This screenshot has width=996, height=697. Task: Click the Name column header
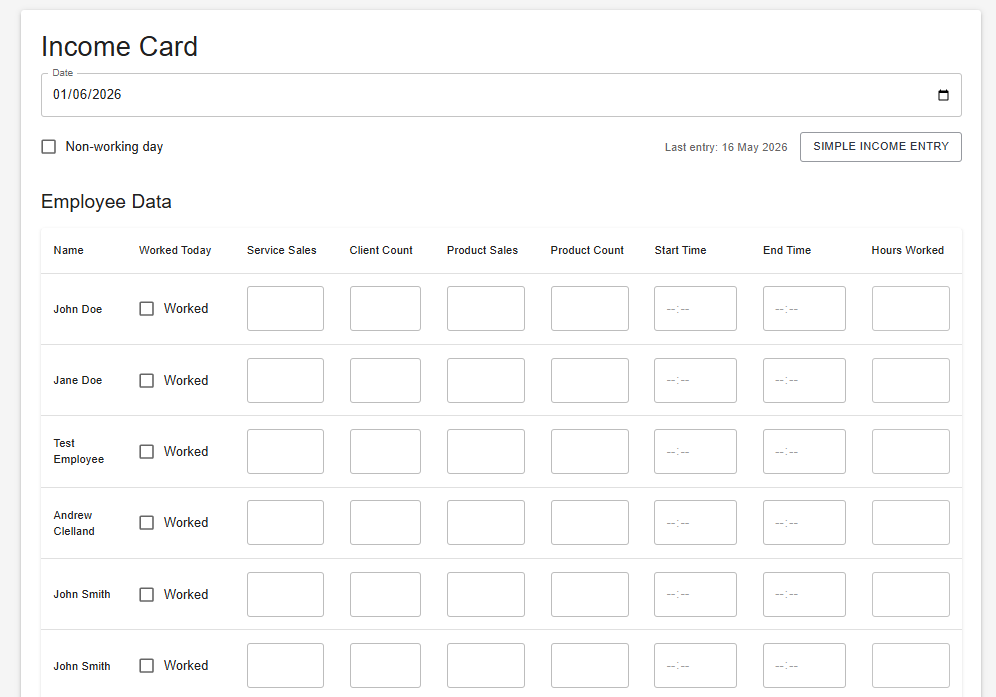pos(69,250)
